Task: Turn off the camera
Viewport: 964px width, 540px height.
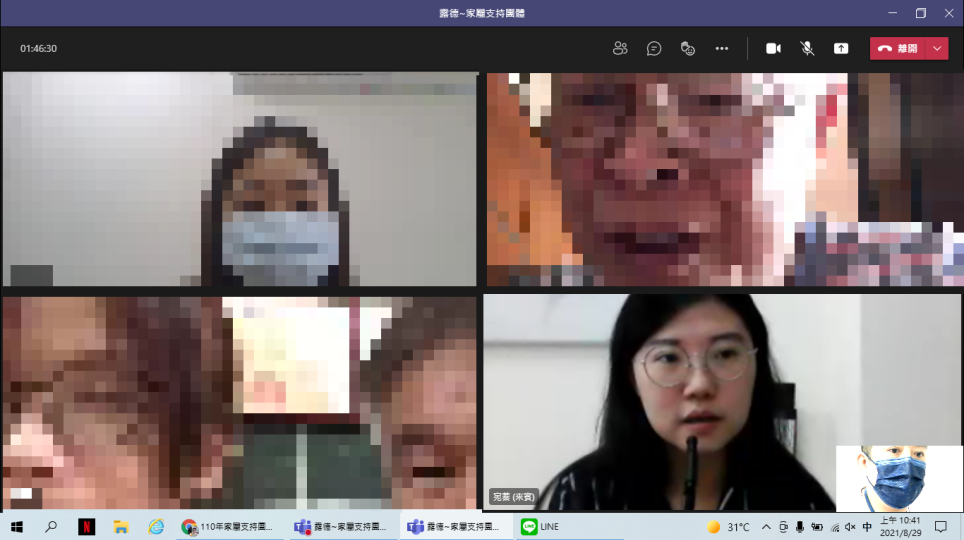Action: coord(773,48)
